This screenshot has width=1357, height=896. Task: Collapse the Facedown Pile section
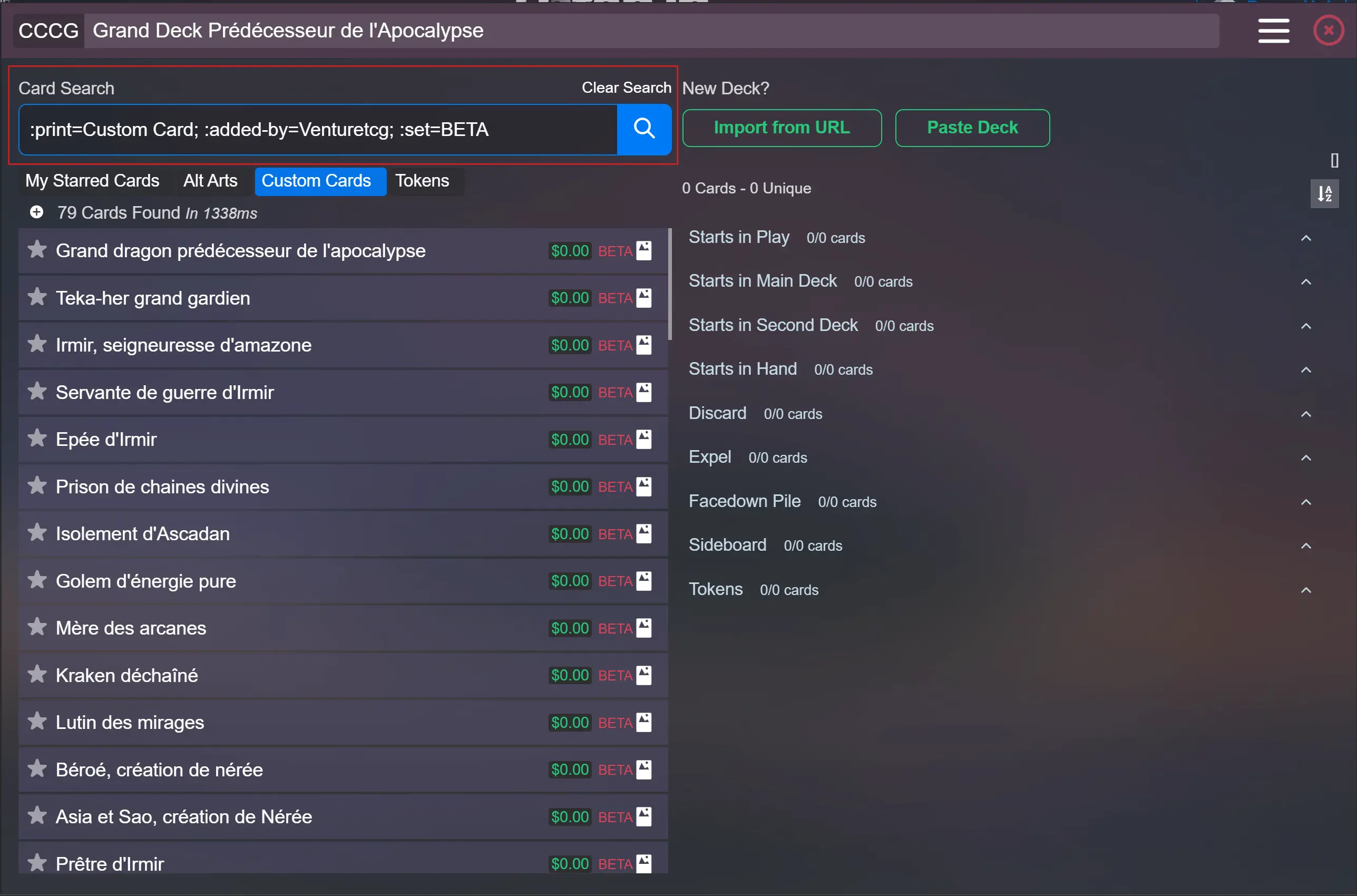[x=1305, y=502]
